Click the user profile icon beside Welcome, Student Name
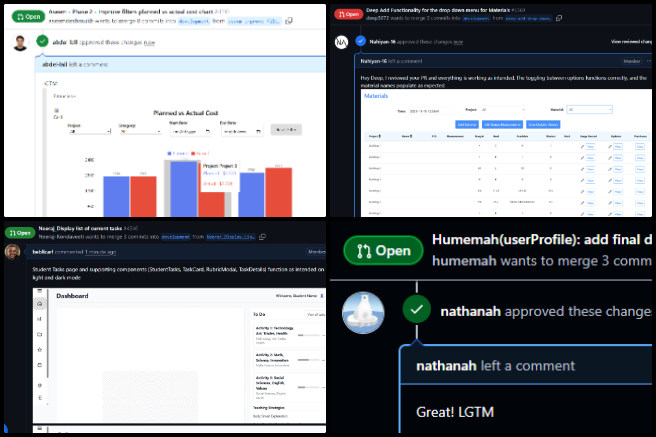 [x=322, y=296]
